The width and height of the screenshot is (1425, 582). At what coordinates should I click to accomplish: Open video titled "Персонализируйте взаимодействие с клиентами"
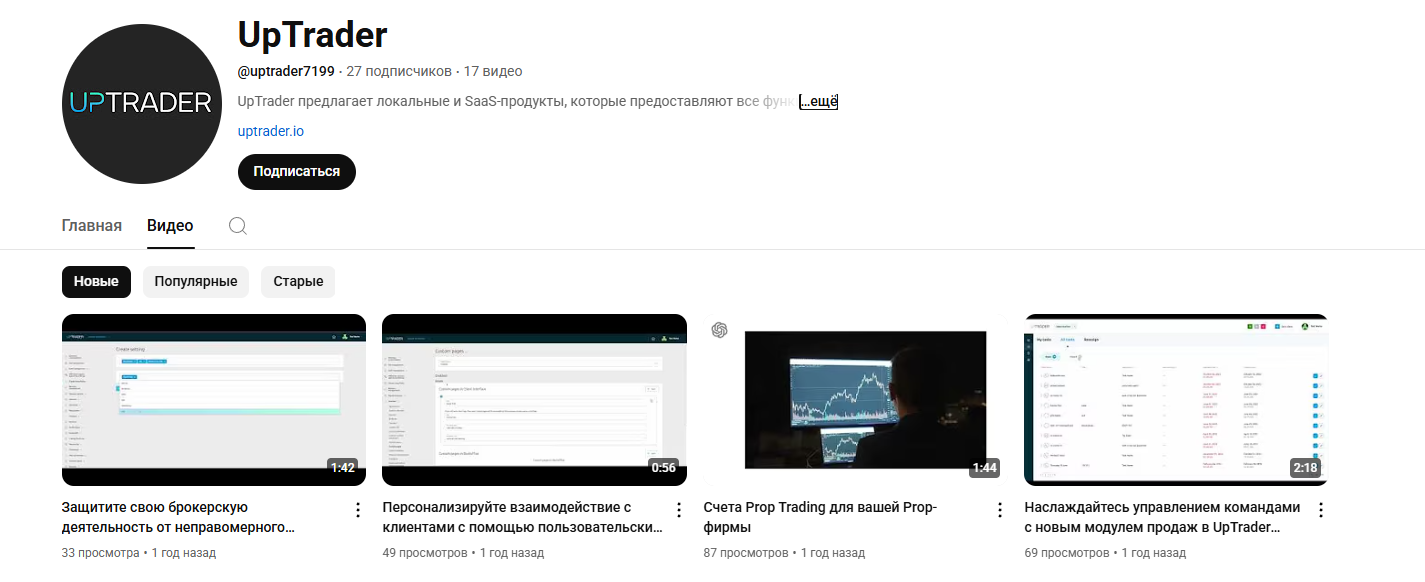pos(523,517)
